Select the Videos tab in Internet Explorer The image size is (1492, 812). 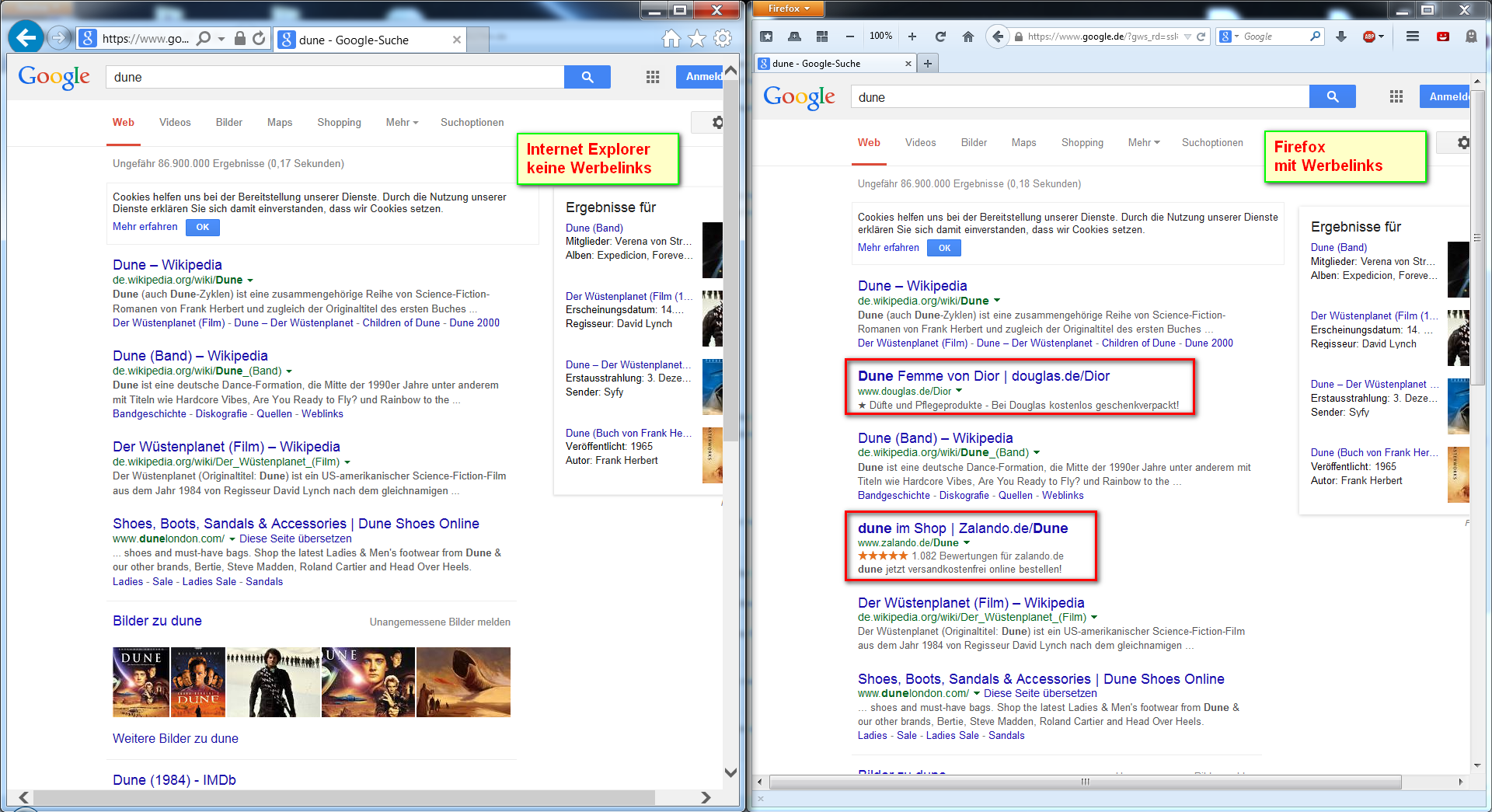point(175,123)
